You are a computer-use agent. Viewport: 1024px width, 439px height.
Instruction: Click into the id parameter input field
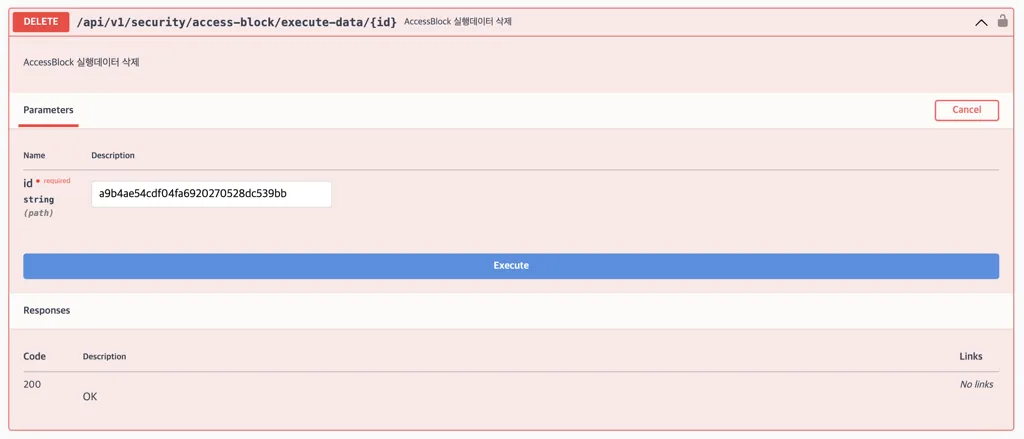(211, 194)
